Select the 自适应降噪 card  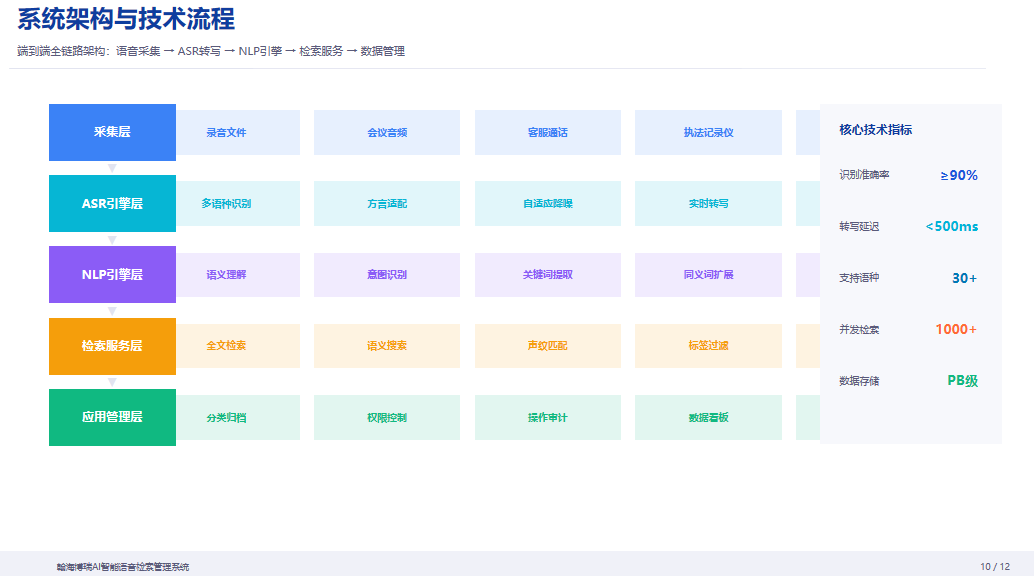(548, 204)
